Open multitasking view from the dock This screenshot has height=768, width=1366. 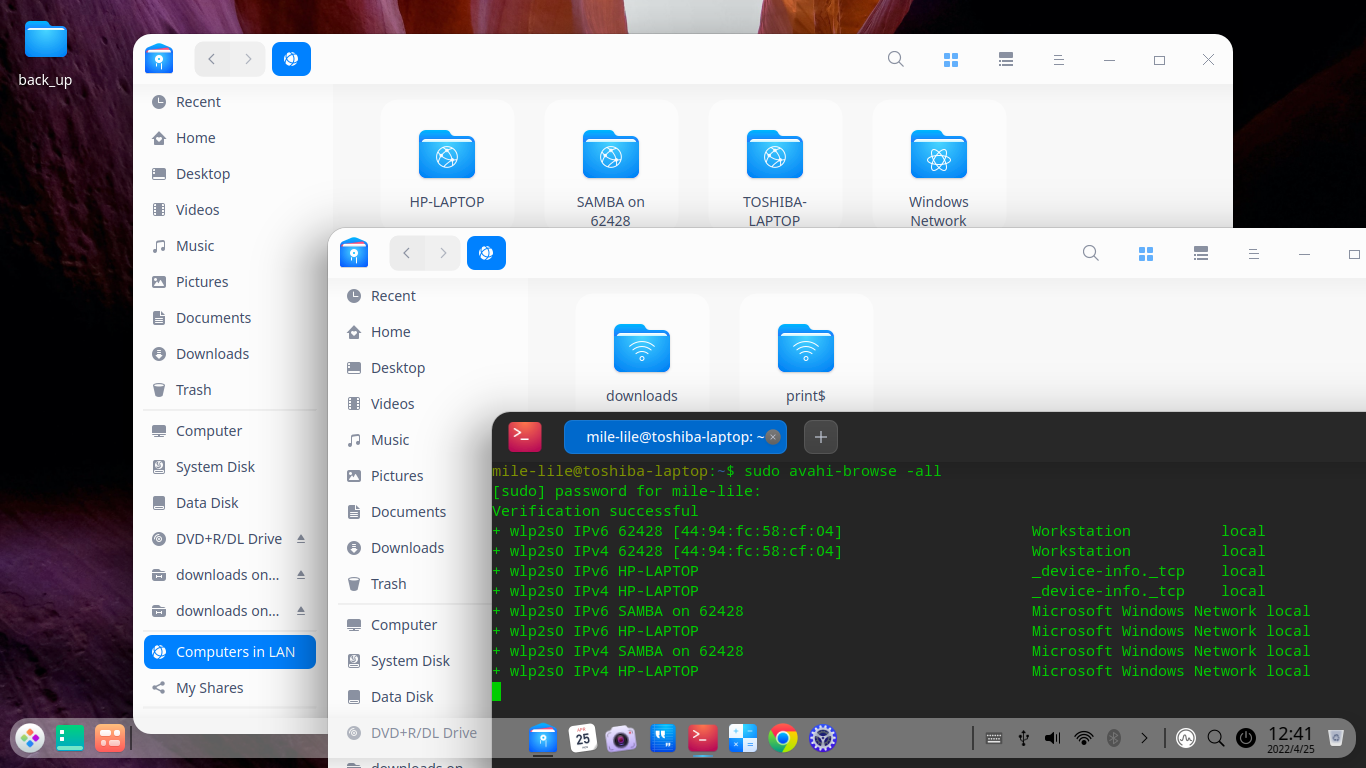point(70,738)
